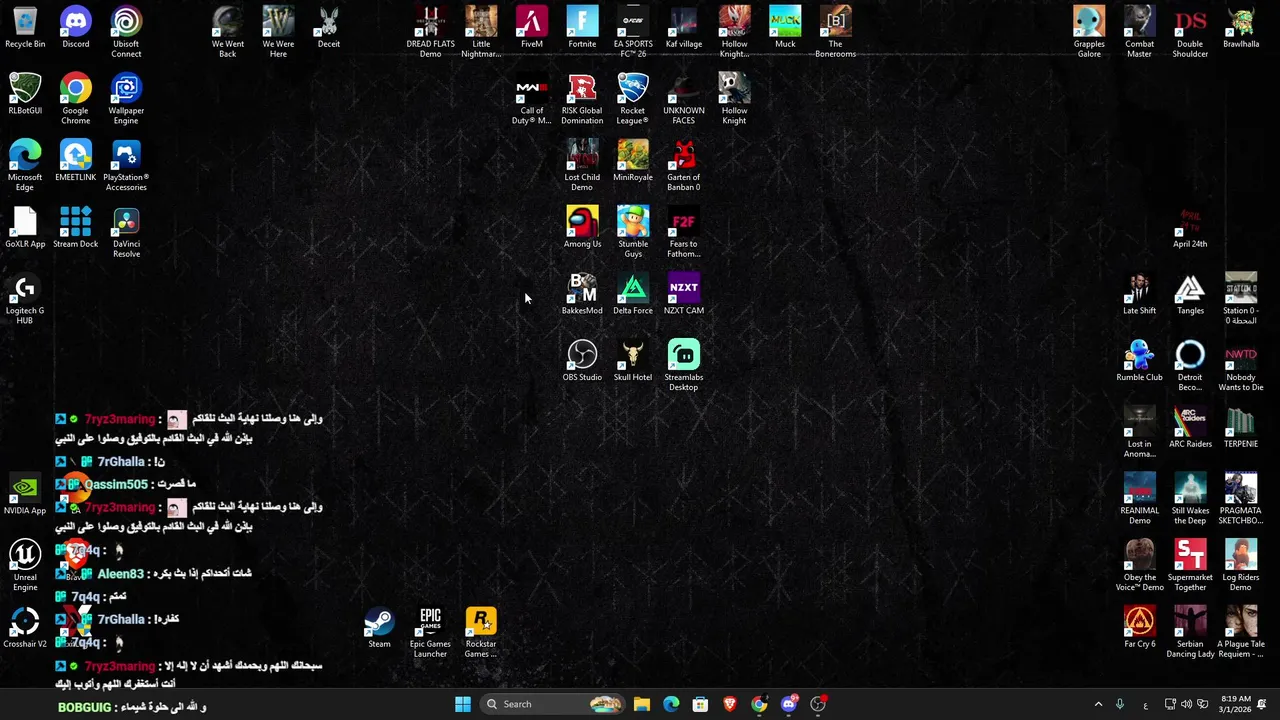Launch Discord from the desktop
The height and width of the screenshot is (720, 1280).
(x=76, y=28)
